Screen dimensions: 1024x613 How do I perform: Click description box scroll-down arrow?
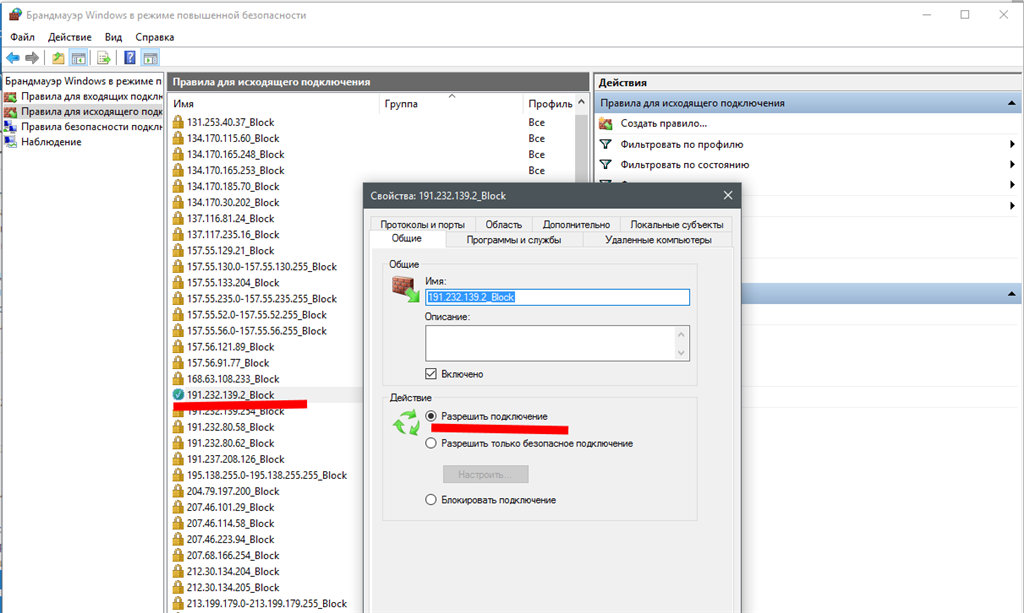point(681,353)
